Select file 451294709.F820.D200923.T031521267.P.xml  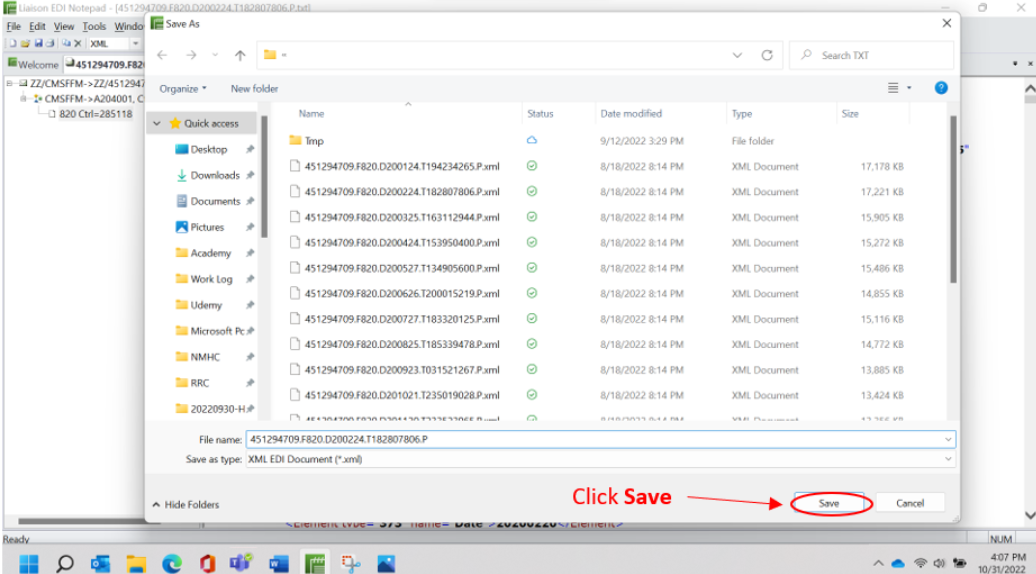point(401,370)
